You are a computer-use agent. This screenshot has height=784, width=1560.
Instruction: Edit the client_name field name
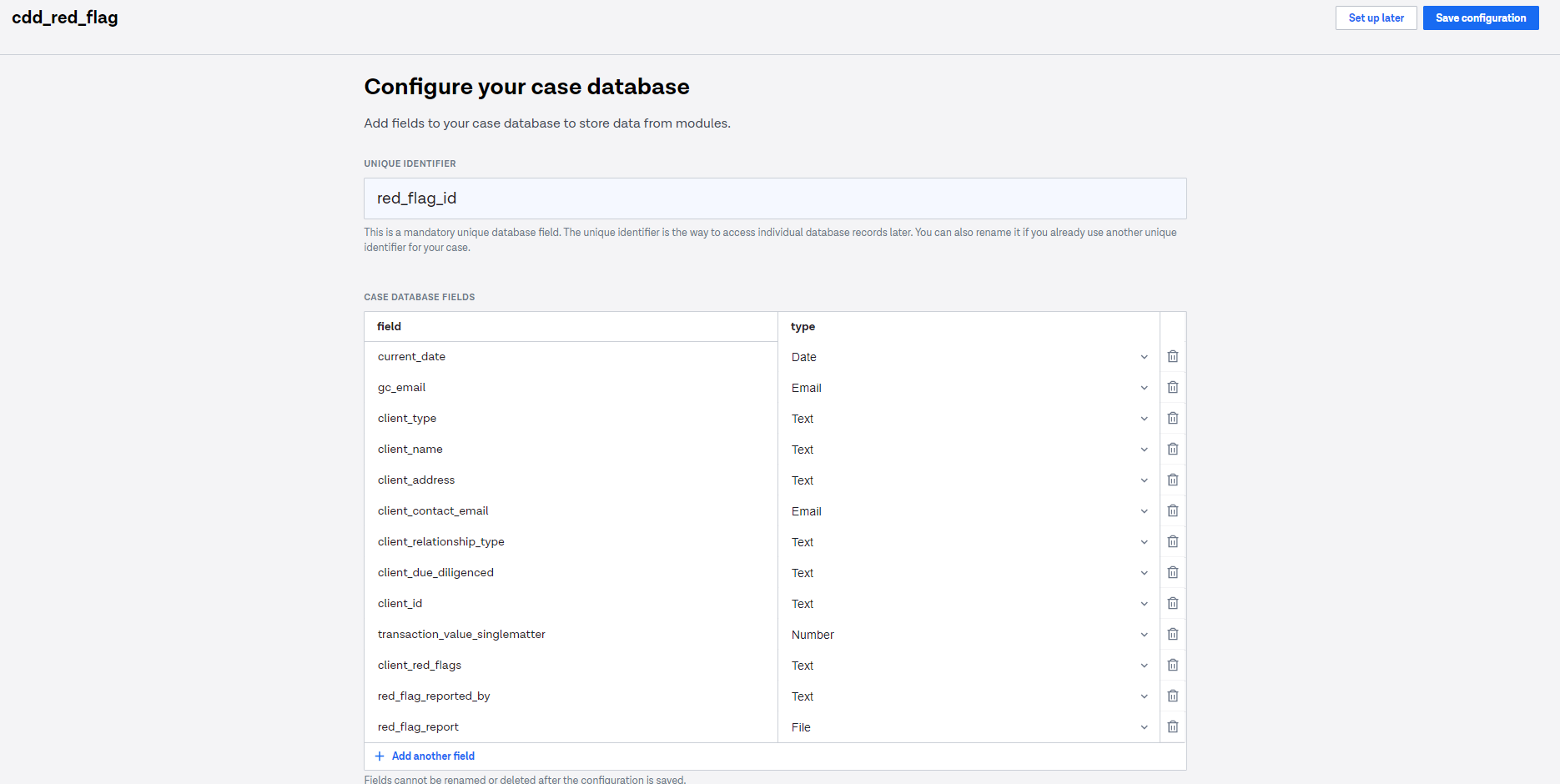[571, 449]
